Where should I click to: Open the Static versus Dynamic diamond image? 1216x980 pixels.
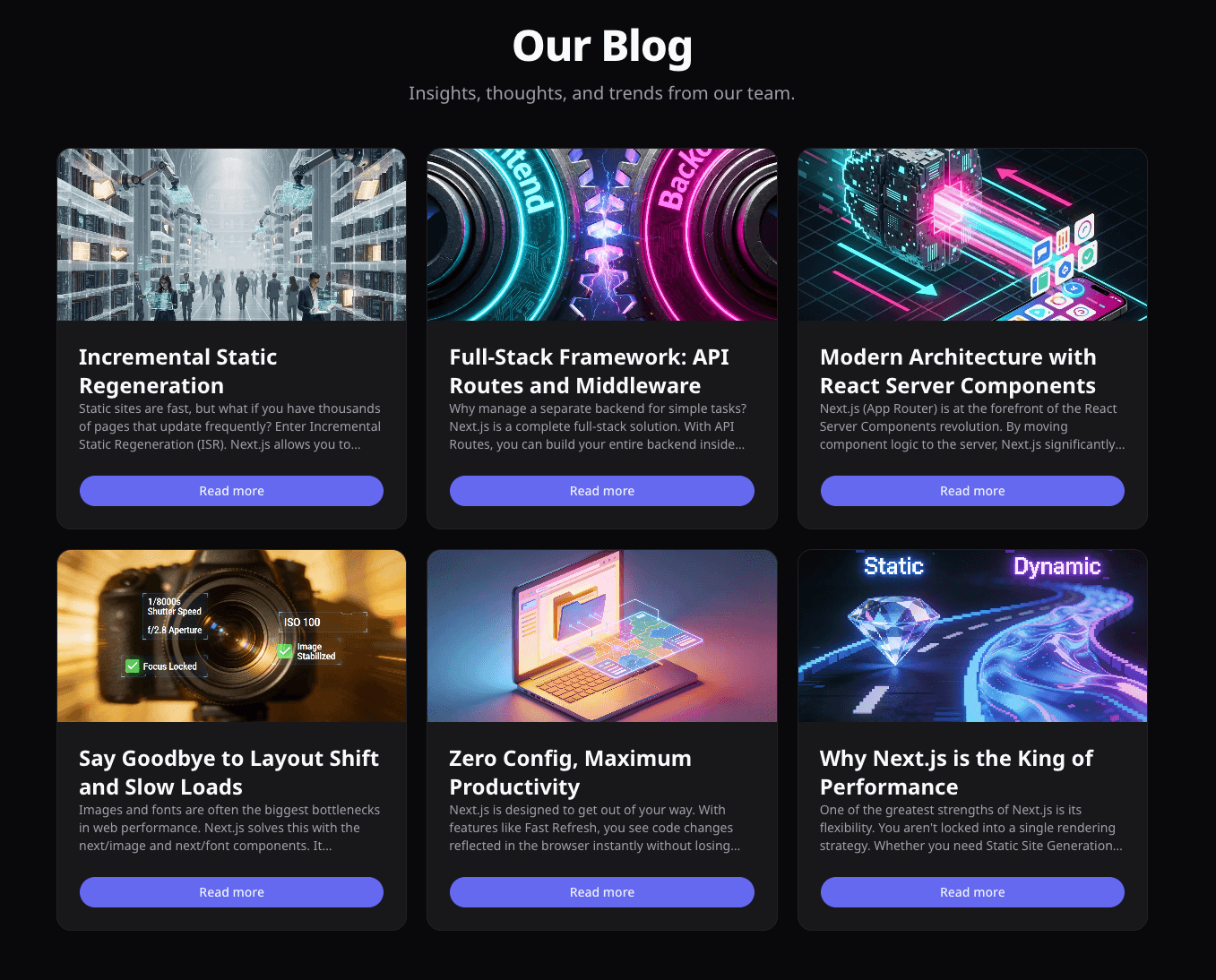[972, 636]
